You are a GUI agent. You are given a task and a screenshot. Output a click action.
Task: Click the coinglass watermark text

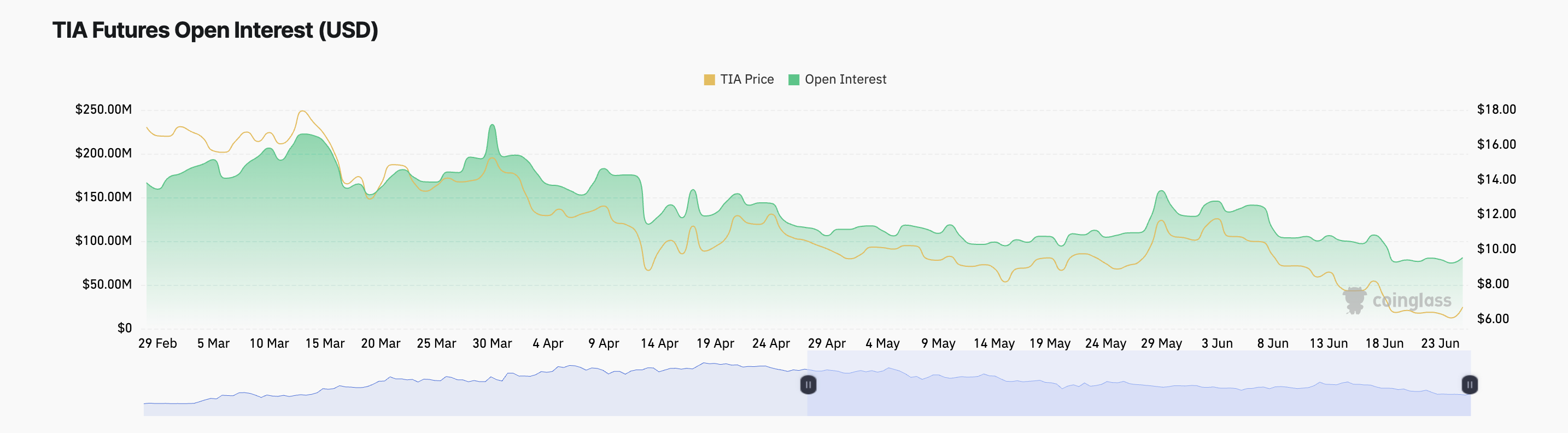coord(1412,300)
